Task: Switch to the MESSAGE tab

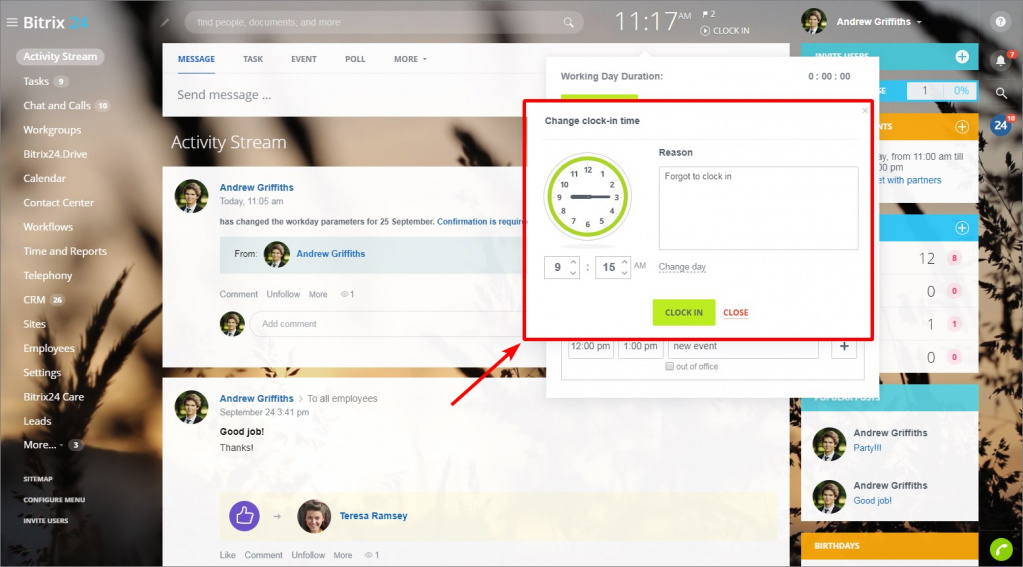Action: coord(196,59)
